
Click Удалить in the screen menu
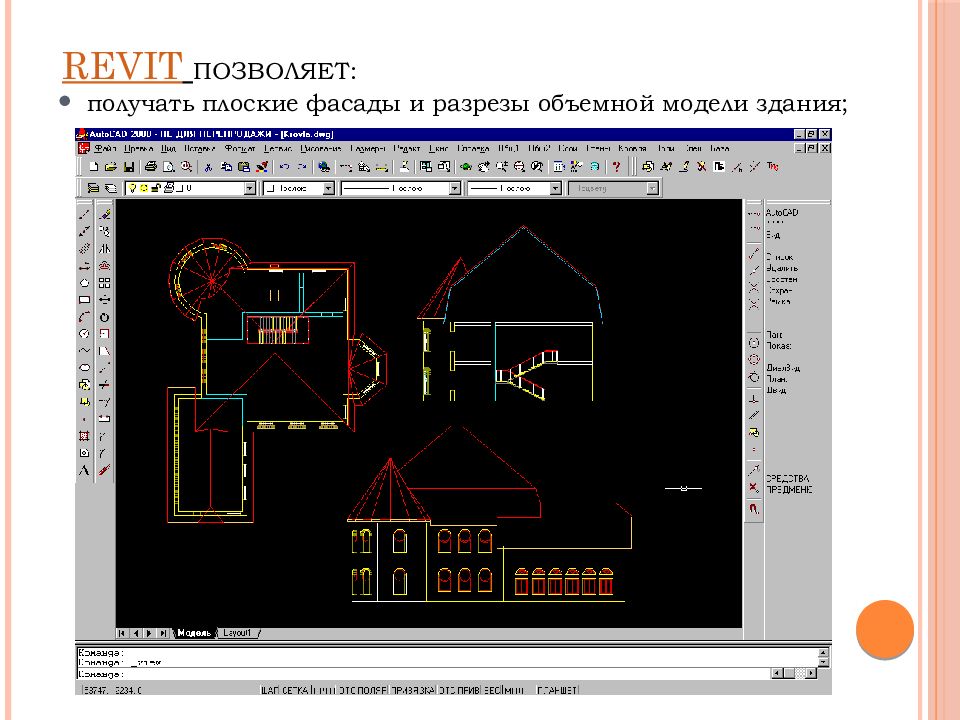(x=782, y=268)
